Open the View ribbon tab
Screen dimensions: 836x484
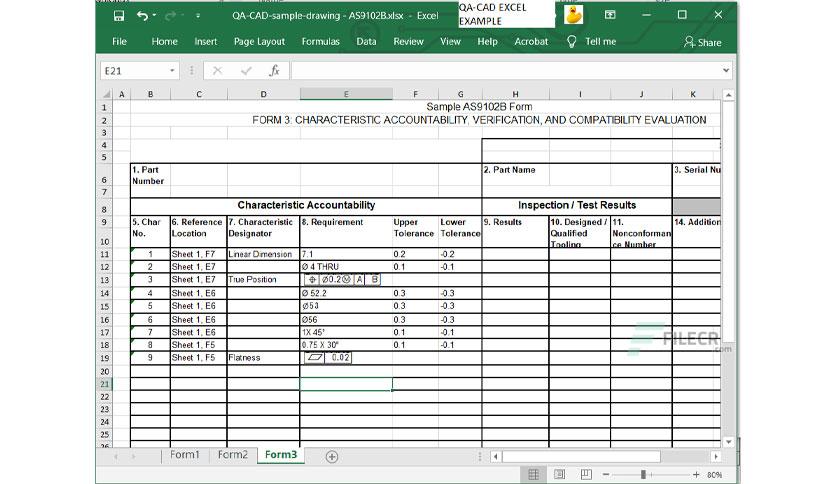tap(450, 42)
